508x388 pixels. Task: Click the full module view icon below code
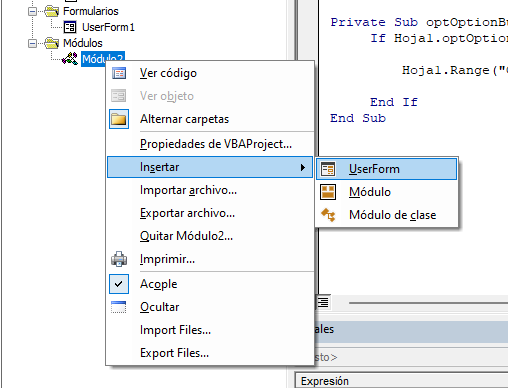point(323,302)
